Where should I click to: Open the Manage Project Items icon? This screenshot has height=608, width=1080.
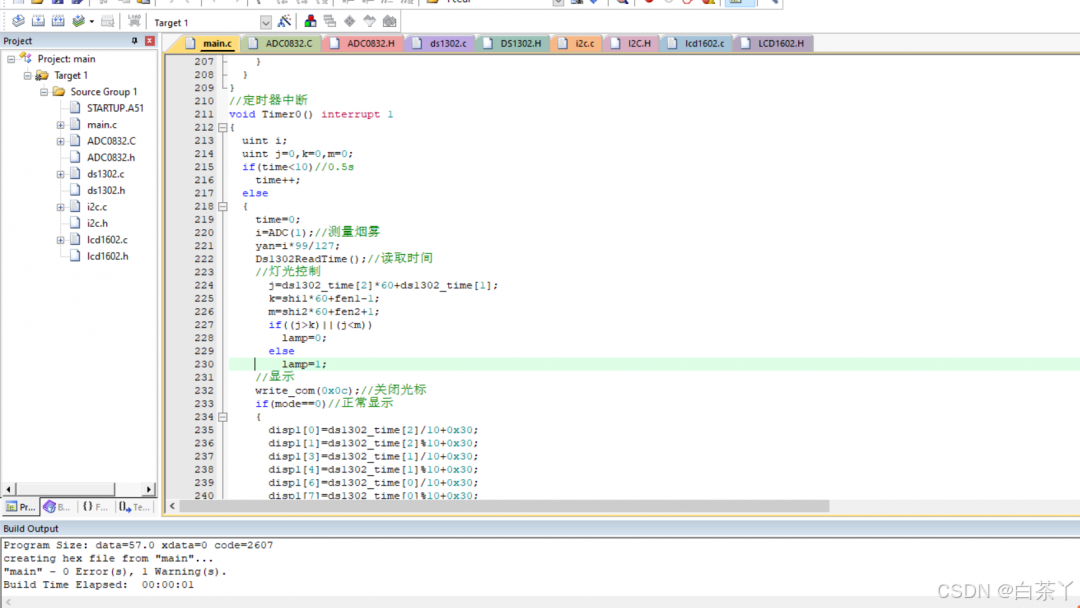tap(310, 21)
